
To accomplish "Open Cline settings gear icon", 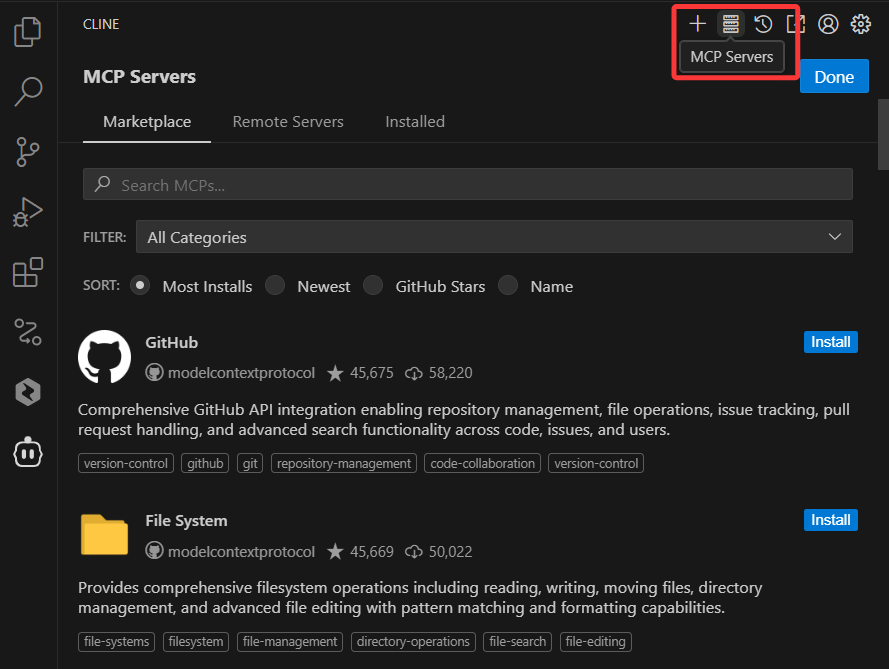I will point(861,24).
